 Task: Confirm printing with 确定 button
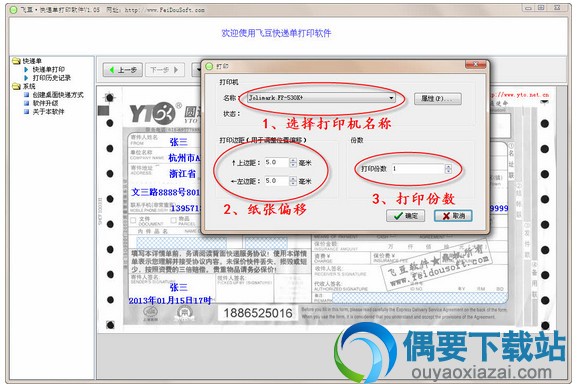(406, 216)
